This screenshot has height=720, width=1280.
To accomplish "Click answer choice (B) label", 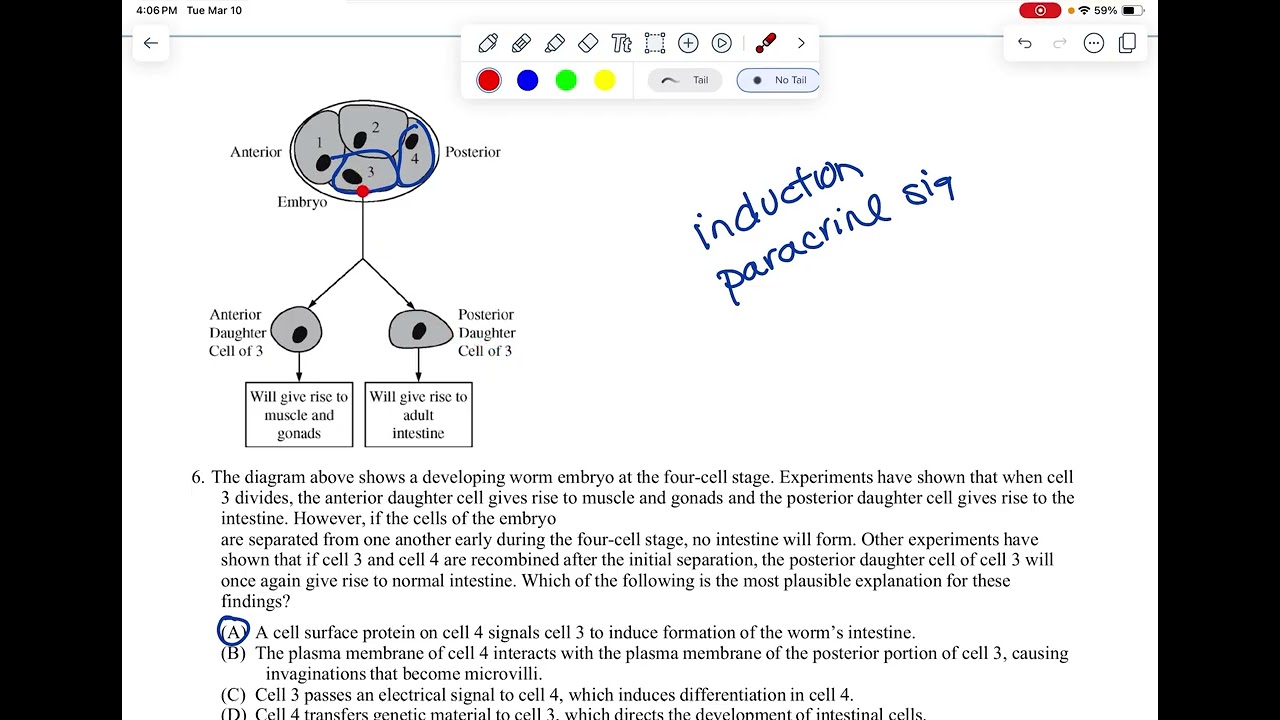I will click(233, 653).
